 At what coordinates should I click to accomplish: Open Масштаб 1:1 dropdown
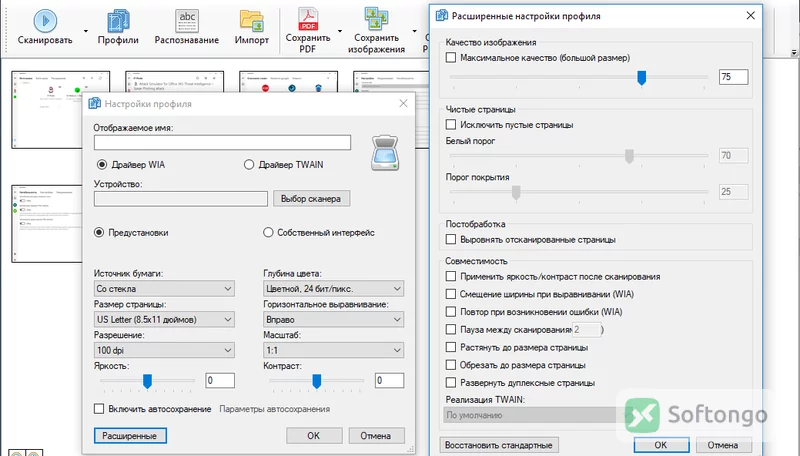tap(334, 350)
